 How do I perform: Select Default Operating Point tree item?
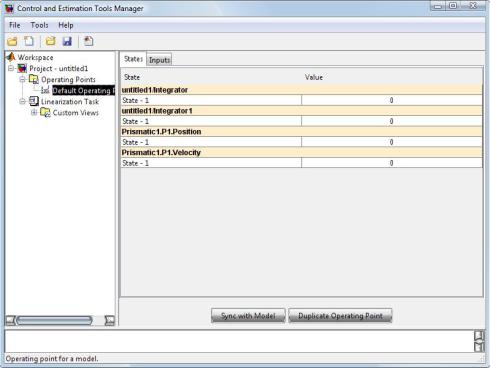tap(83, 90)
